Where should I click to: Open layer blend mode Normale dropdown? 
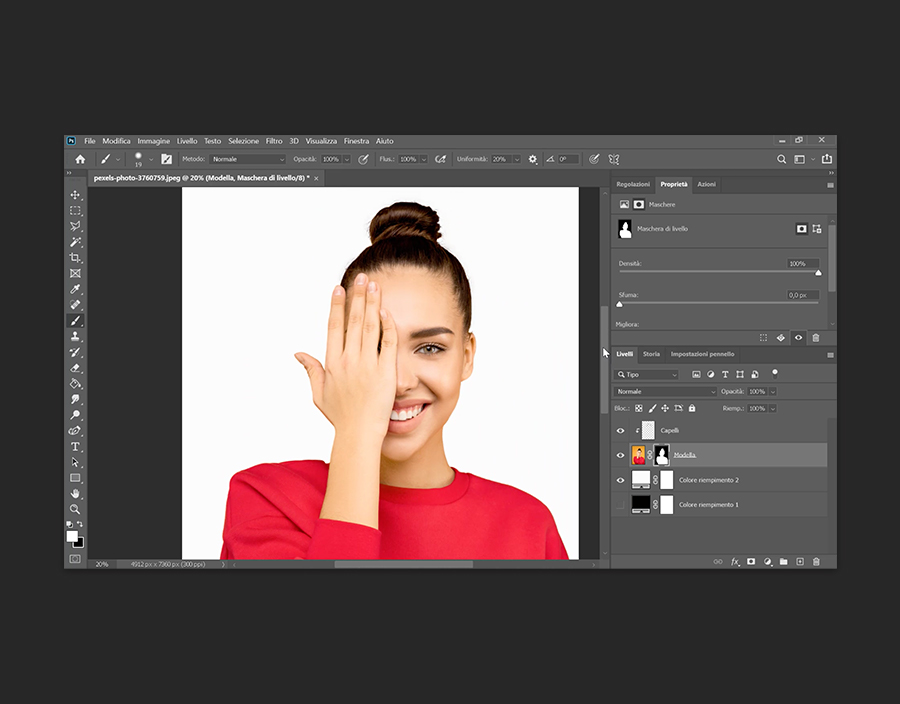click(666, 391)
